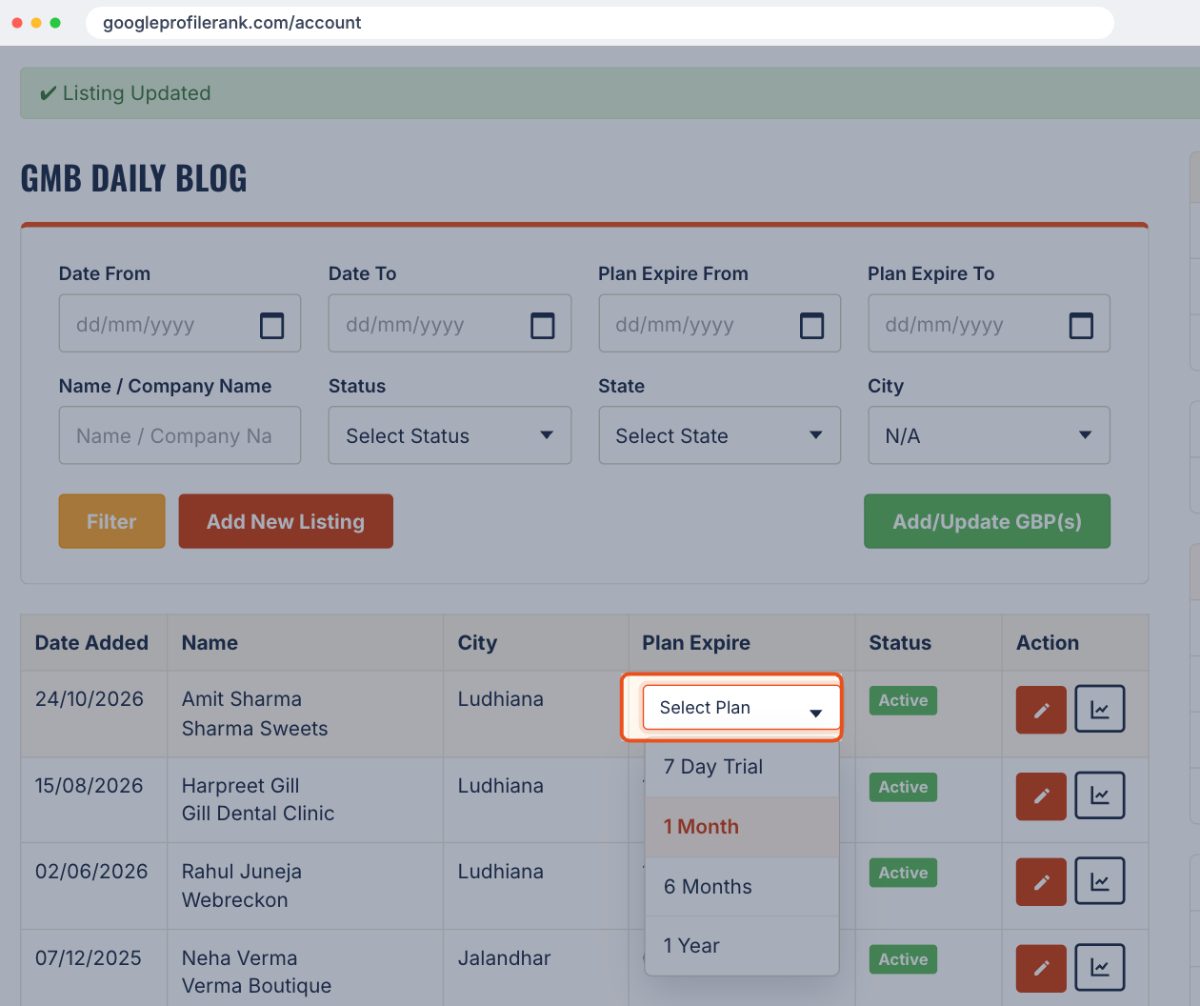Image resolution: width=1200 pixels, height=1006 pixels.
Task: Click the date 15/08/2026
Action: [89, 785]
